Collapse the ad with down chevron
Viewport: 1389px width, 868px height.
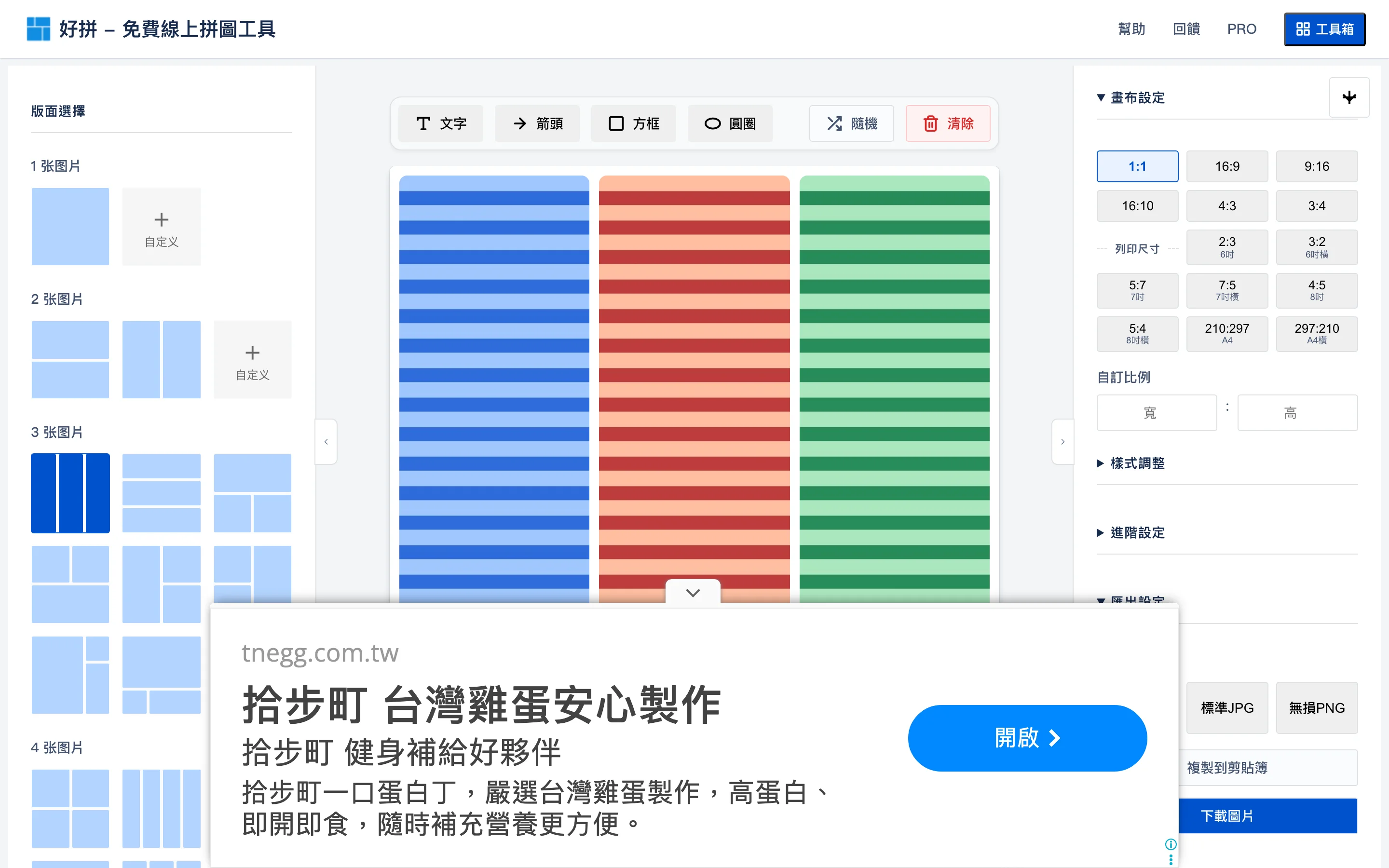[693, 593]
